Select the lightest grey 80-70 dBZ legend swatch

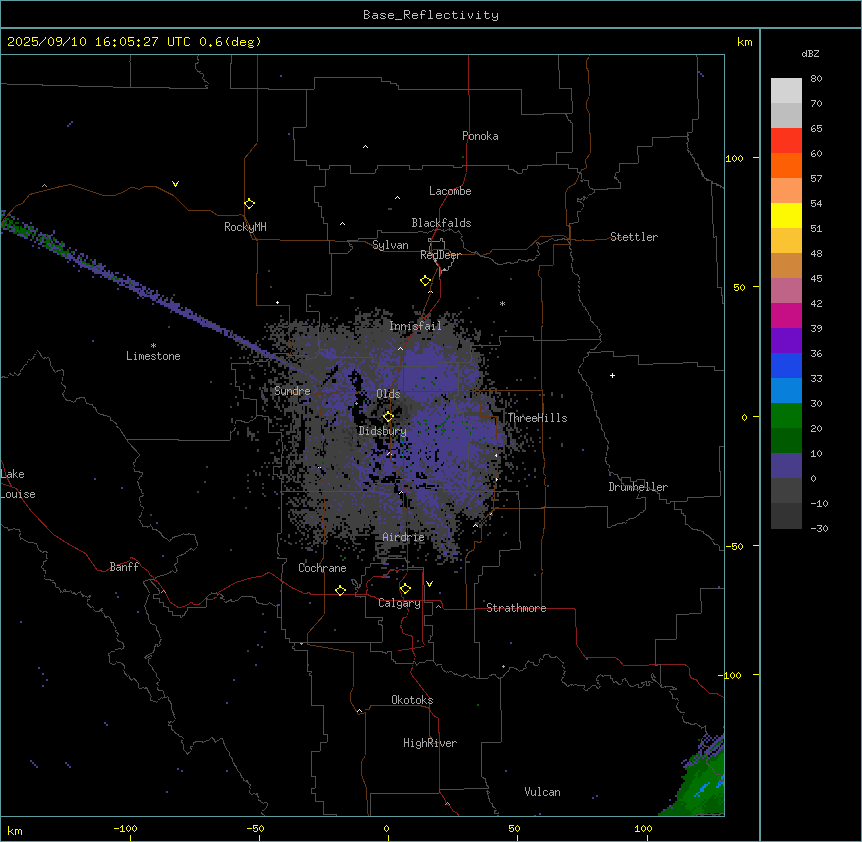[786, 91]
